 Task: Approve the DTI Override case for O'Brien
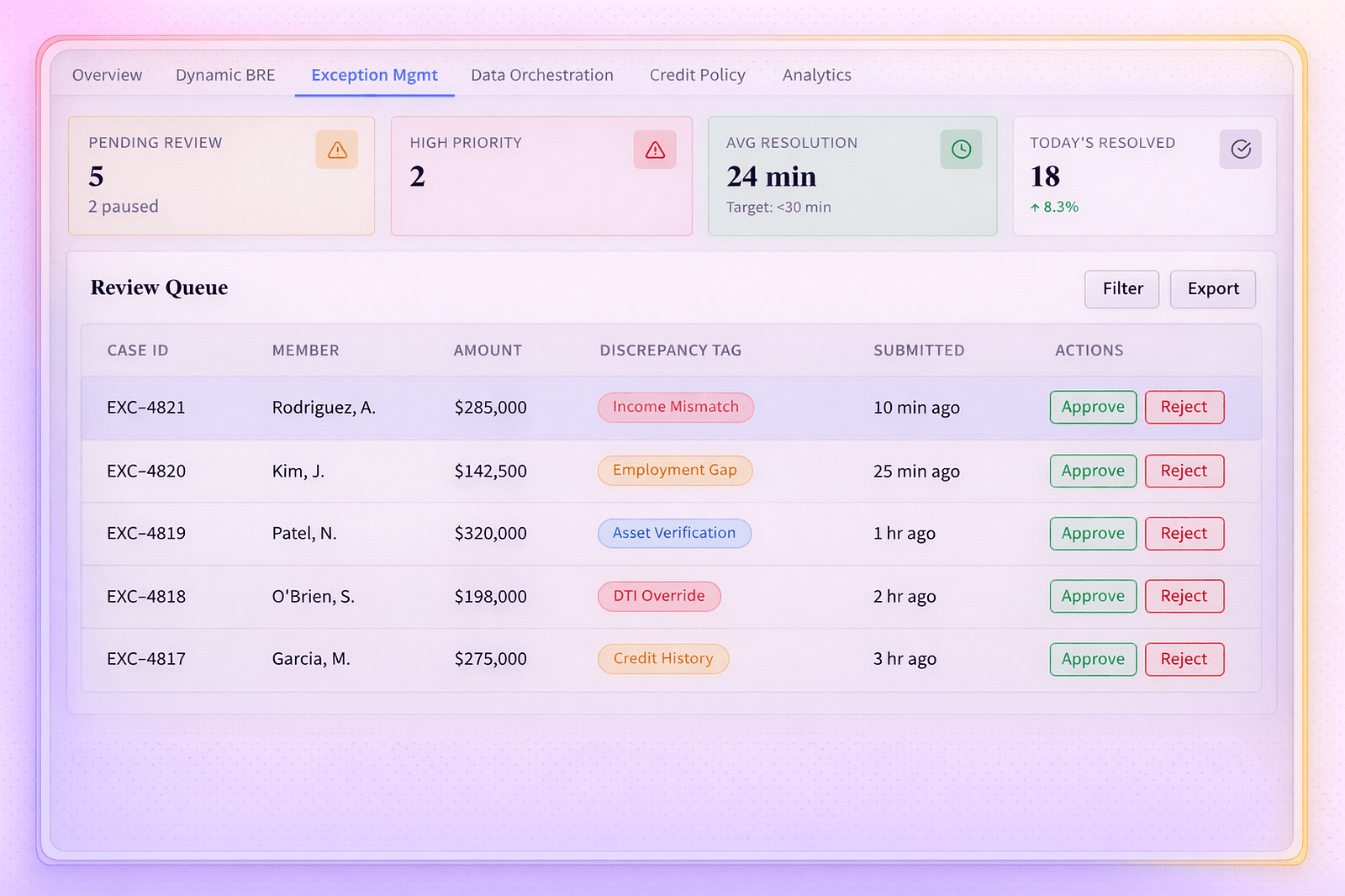(1093, 596)
